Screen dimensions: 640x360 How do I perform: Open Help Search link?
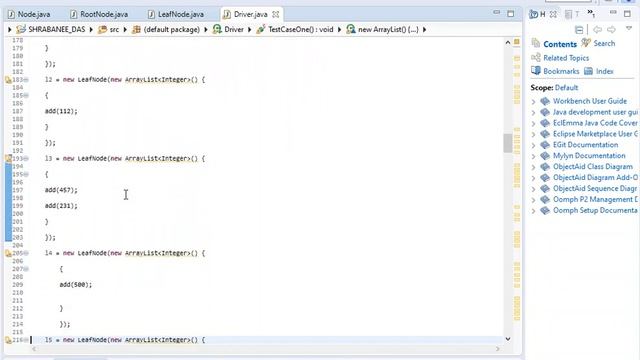604,43
